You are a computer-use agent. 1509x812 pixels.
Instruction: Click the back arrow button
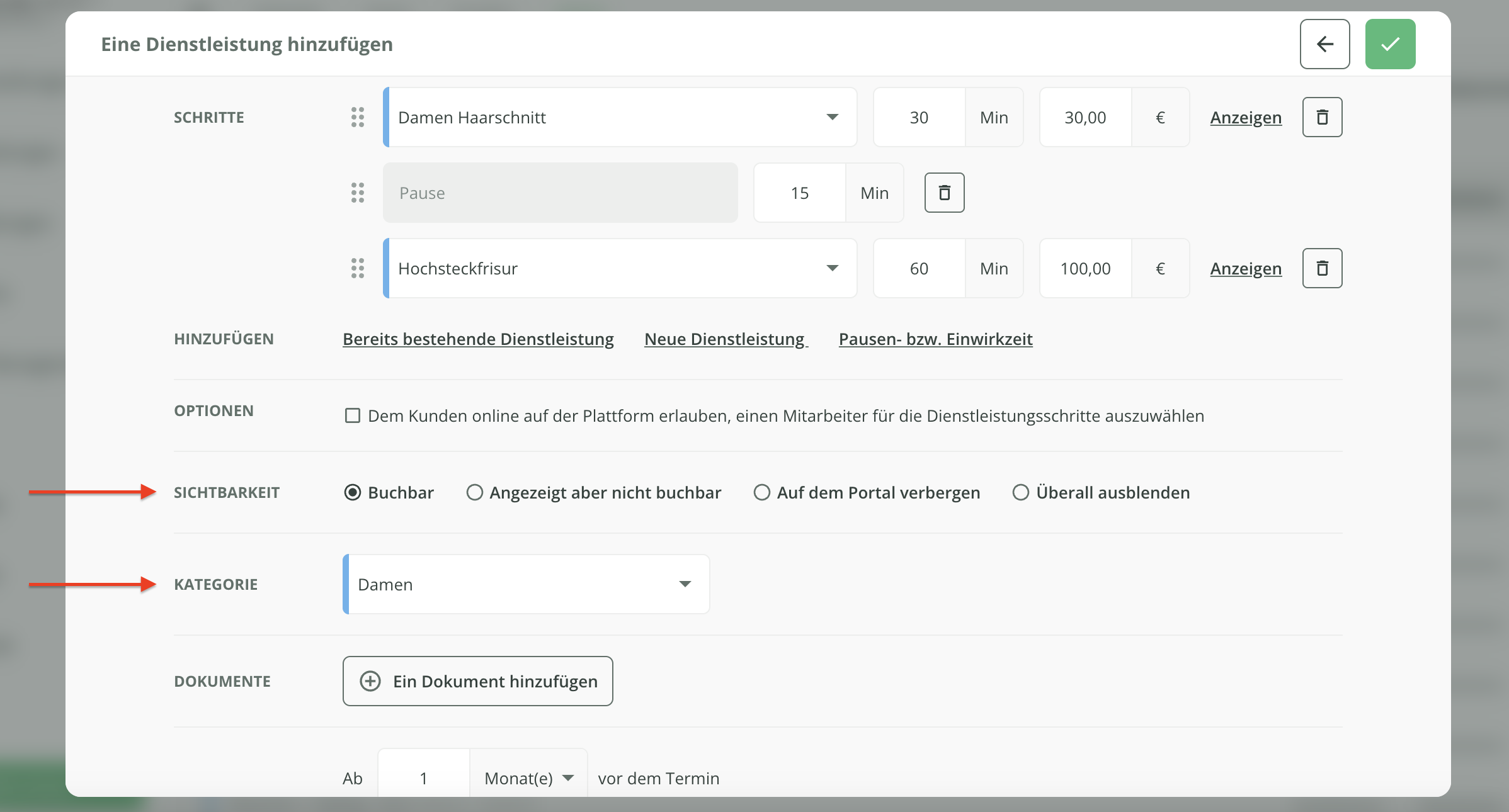[1324, 44]
